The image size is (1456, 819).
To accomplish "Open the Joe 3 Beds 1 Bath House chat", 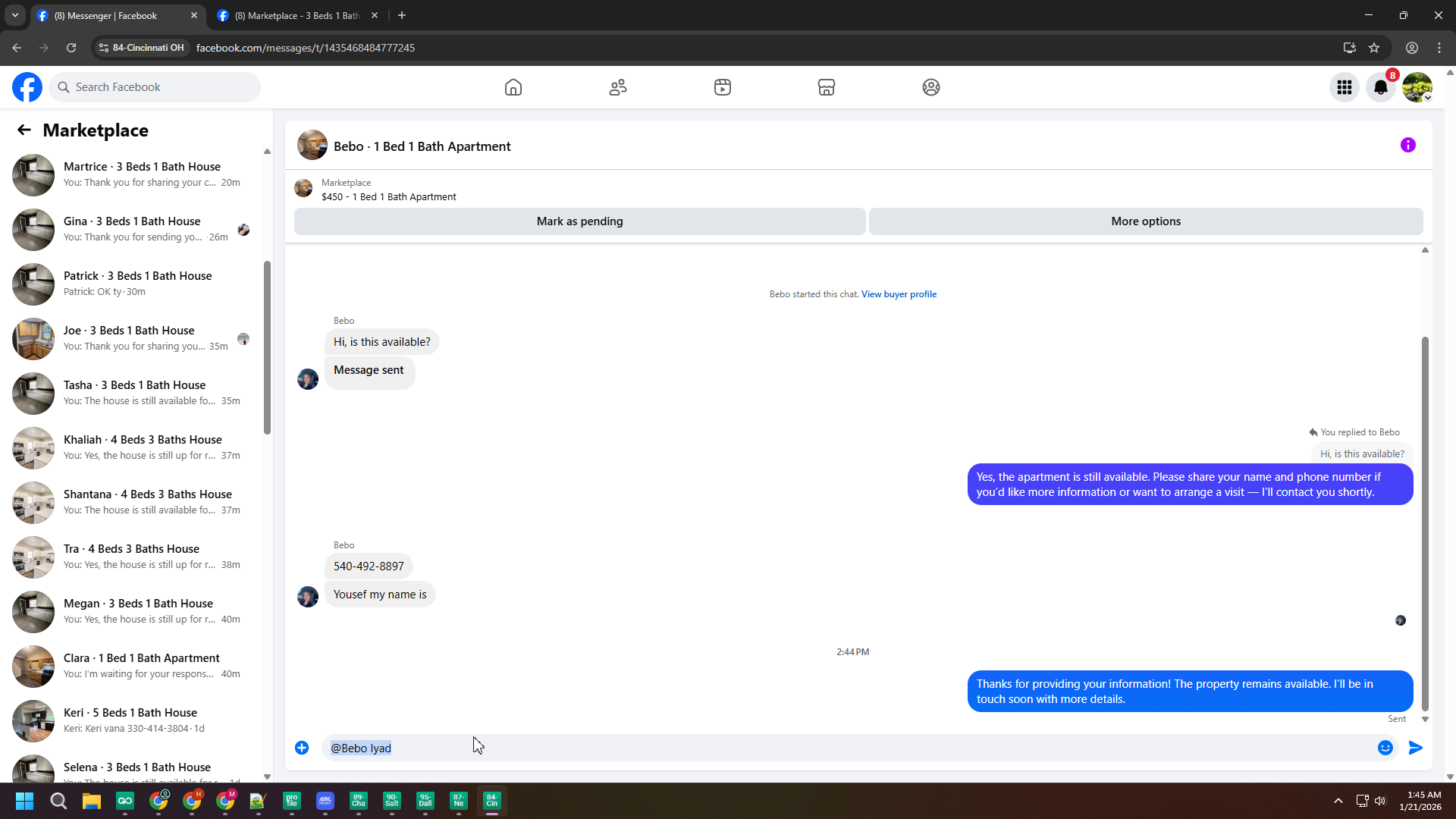I will [132, 338].
